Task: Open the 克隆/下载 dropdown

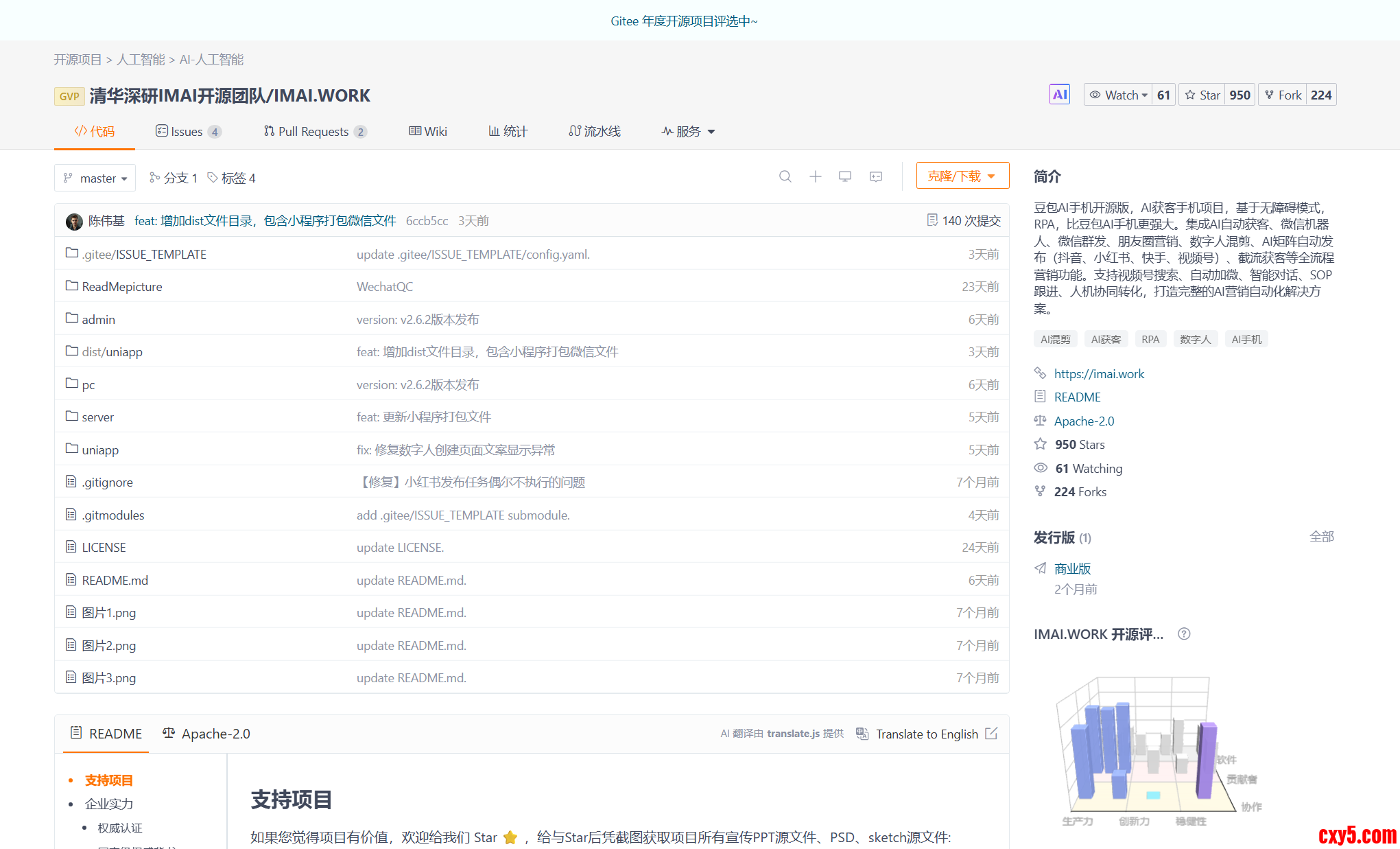Action: (x=962, y=176)
